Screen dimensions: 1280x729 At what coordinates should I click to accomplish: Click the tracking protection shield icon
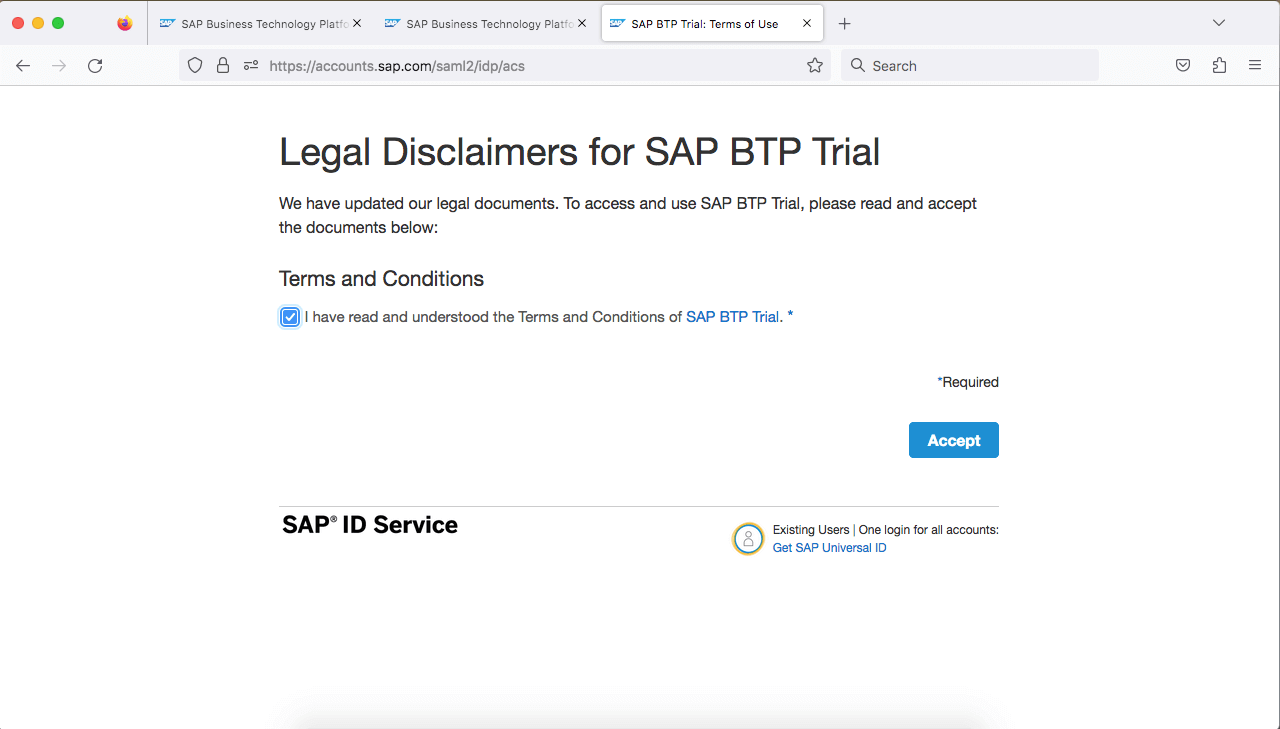tap(195, 65)
